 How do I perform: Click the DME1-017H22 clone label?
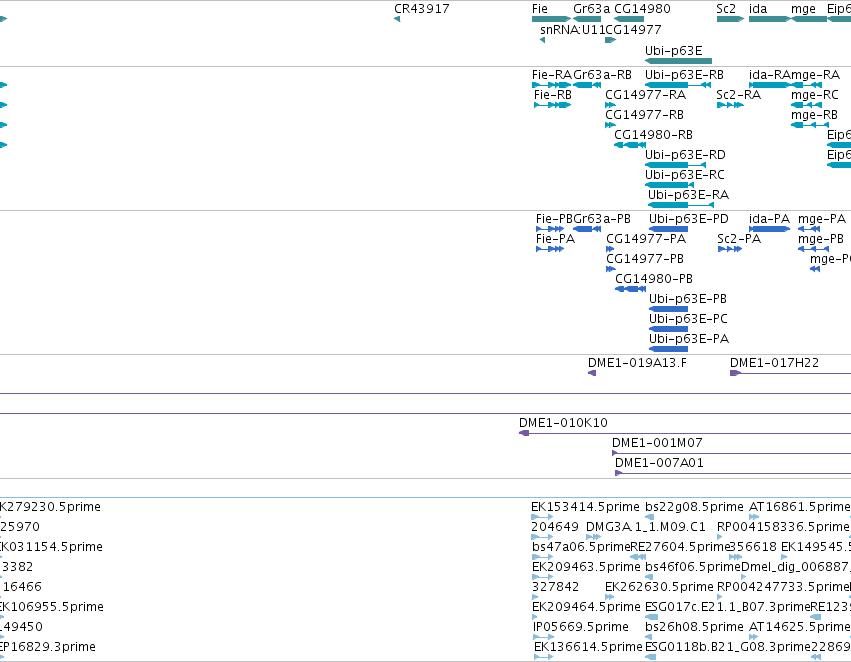pos(774,363)
